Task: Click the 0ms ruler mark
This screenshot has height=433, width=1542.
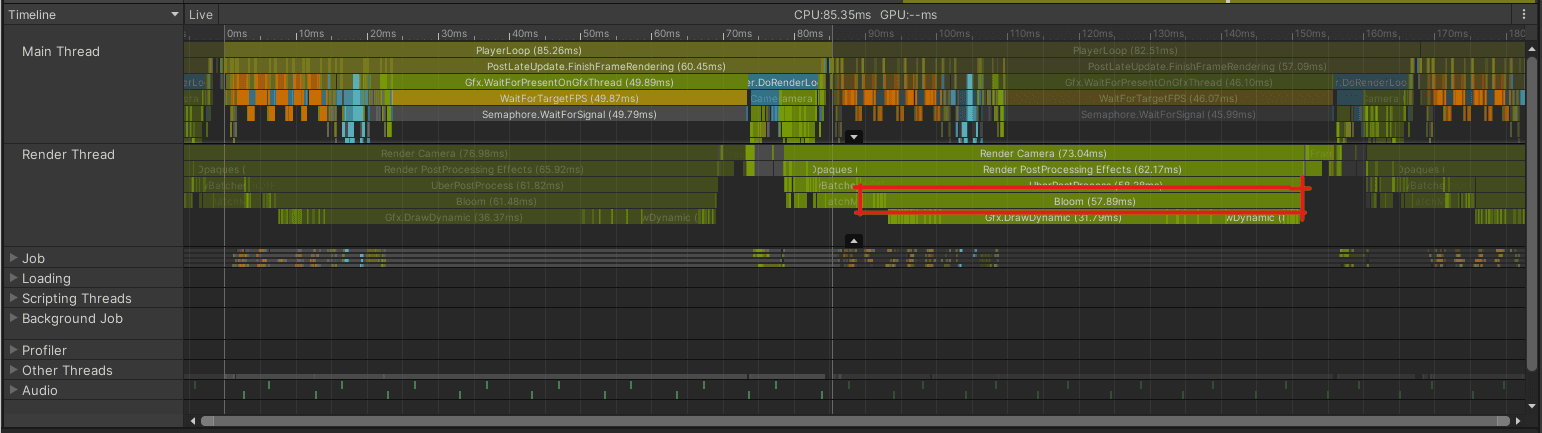Action: (x=236, y=34)
